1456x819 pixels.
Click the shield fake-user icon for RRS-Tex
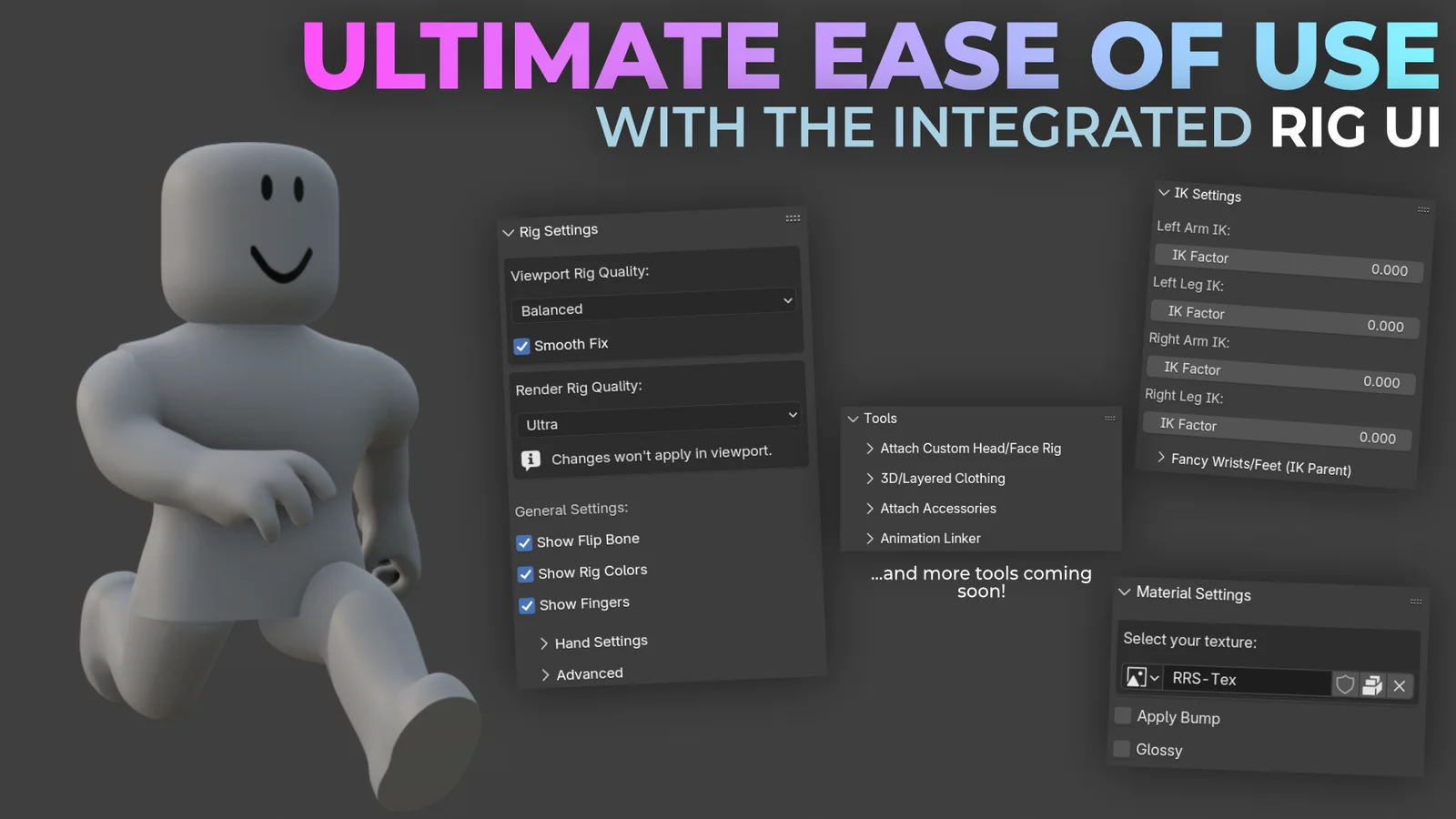point(1346,684)
